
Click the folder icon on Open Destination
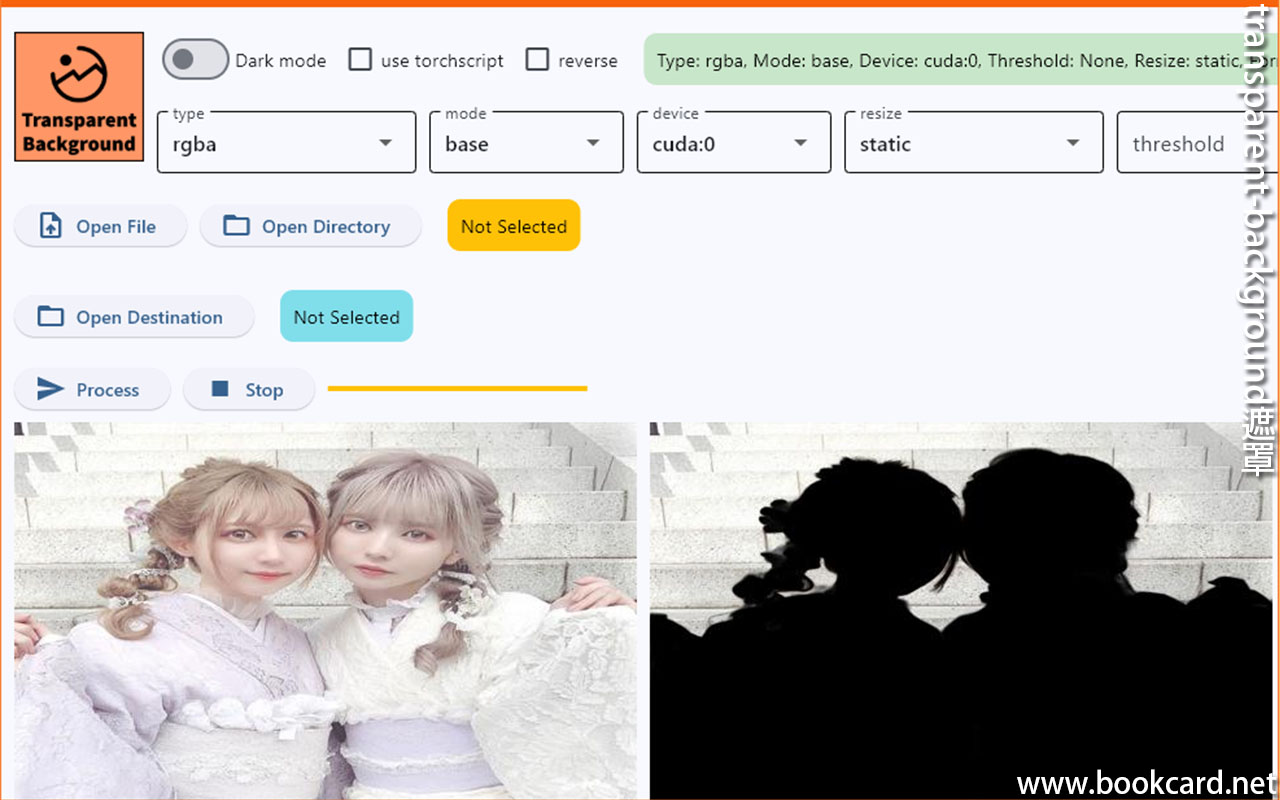(50, 317)
